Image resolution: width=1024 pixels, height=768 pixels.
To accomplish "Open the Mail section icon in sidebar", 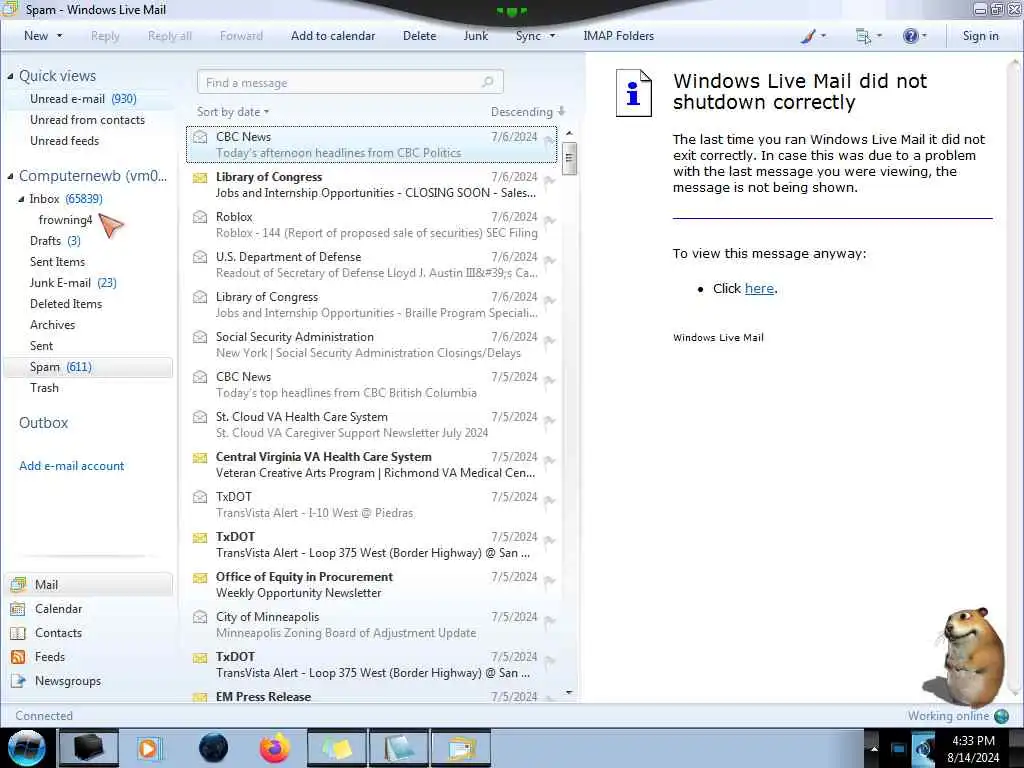I will point(18,584).
